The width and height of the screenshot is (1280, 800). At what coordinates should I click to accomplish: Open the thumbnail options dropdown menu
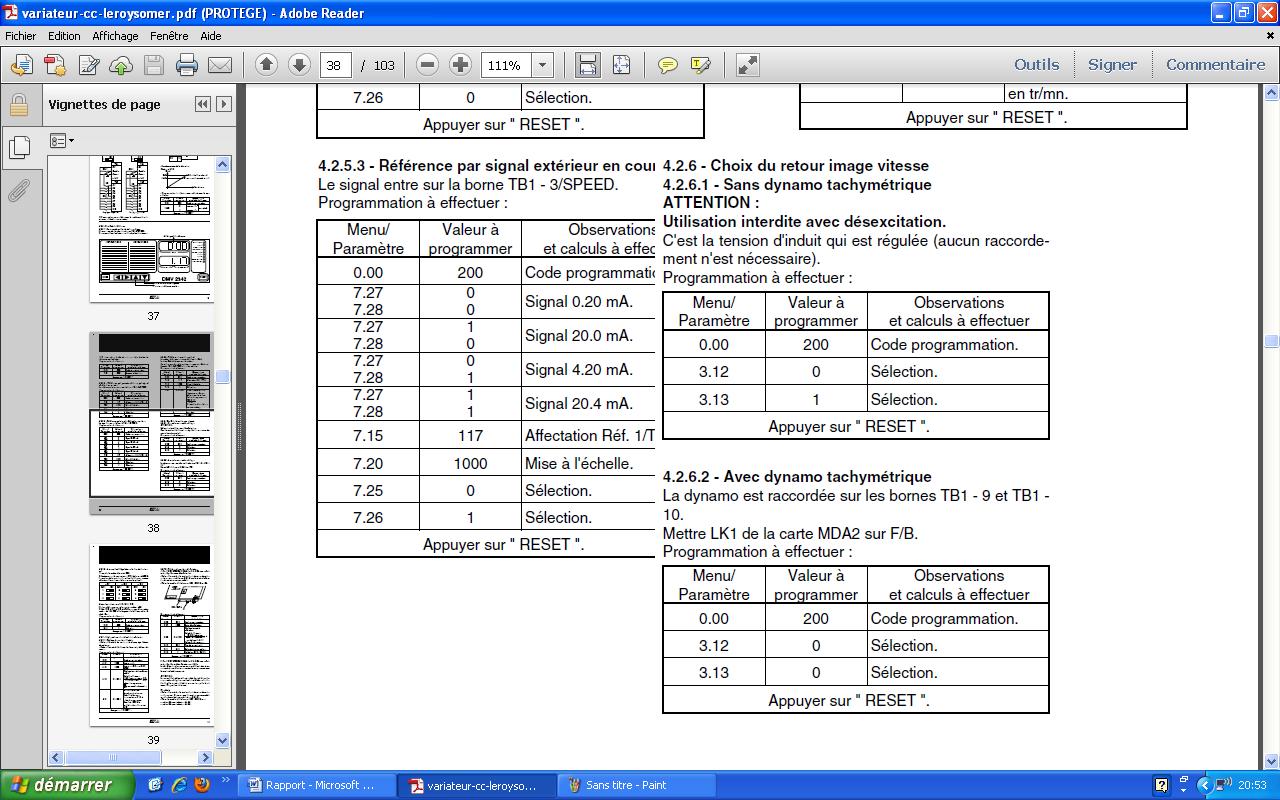pyautogui.click(x=62, y=141)
